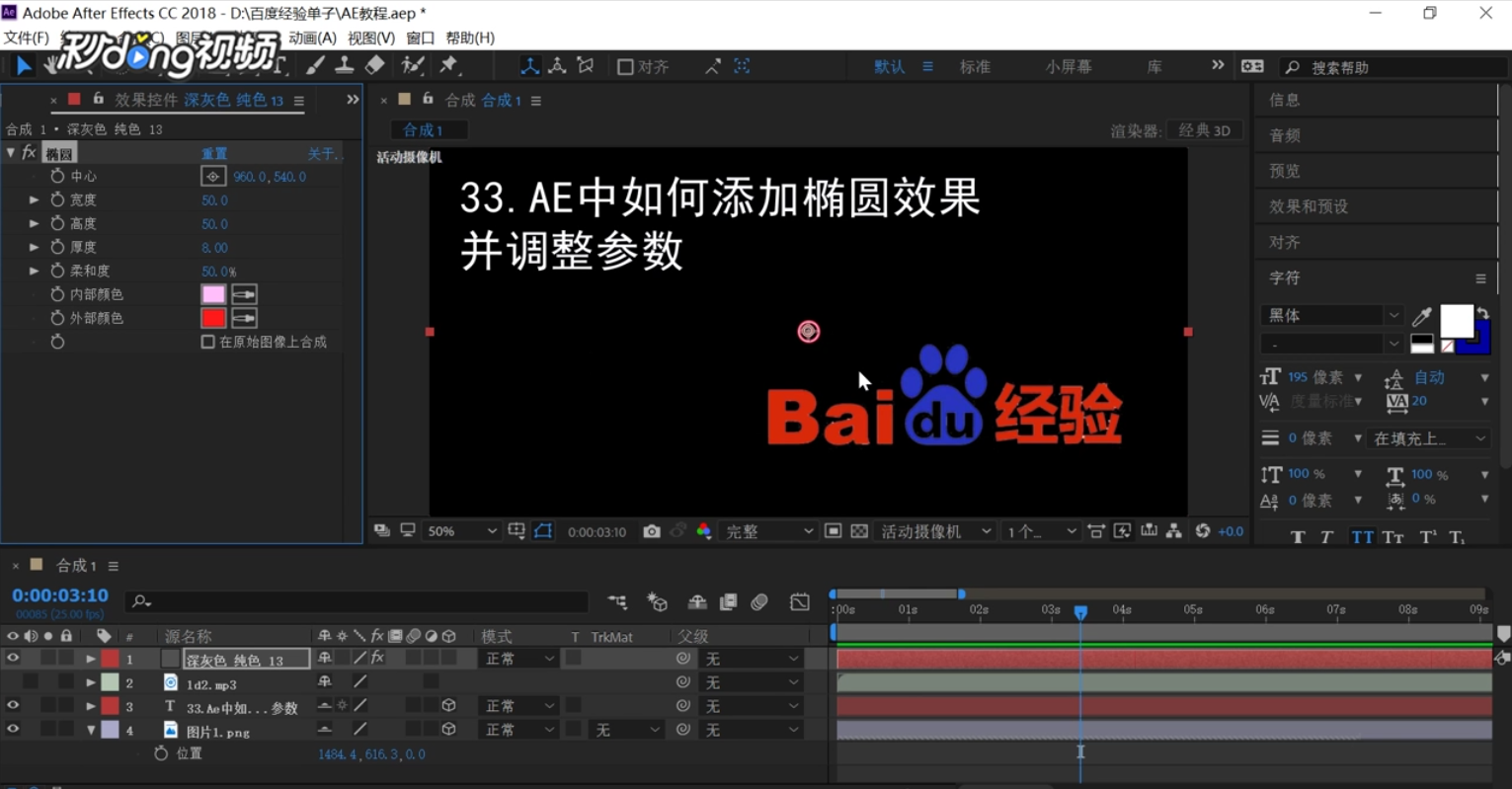Open the 效果和预设 panel
1512x789 pixels.
(1309, 206)
